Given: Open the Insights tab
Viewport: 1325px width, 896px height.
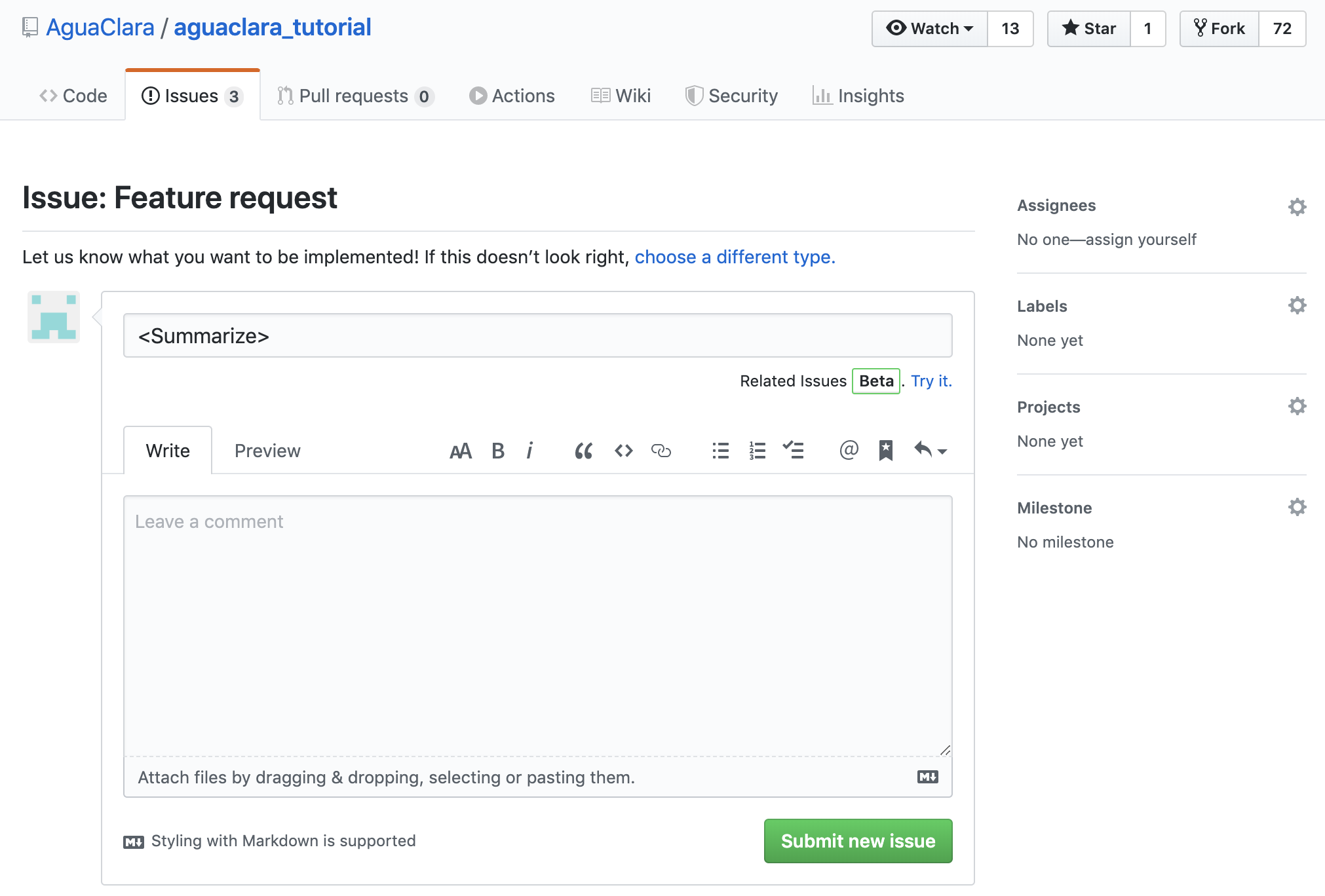Looking at the screenshot, I should point(858,96).
